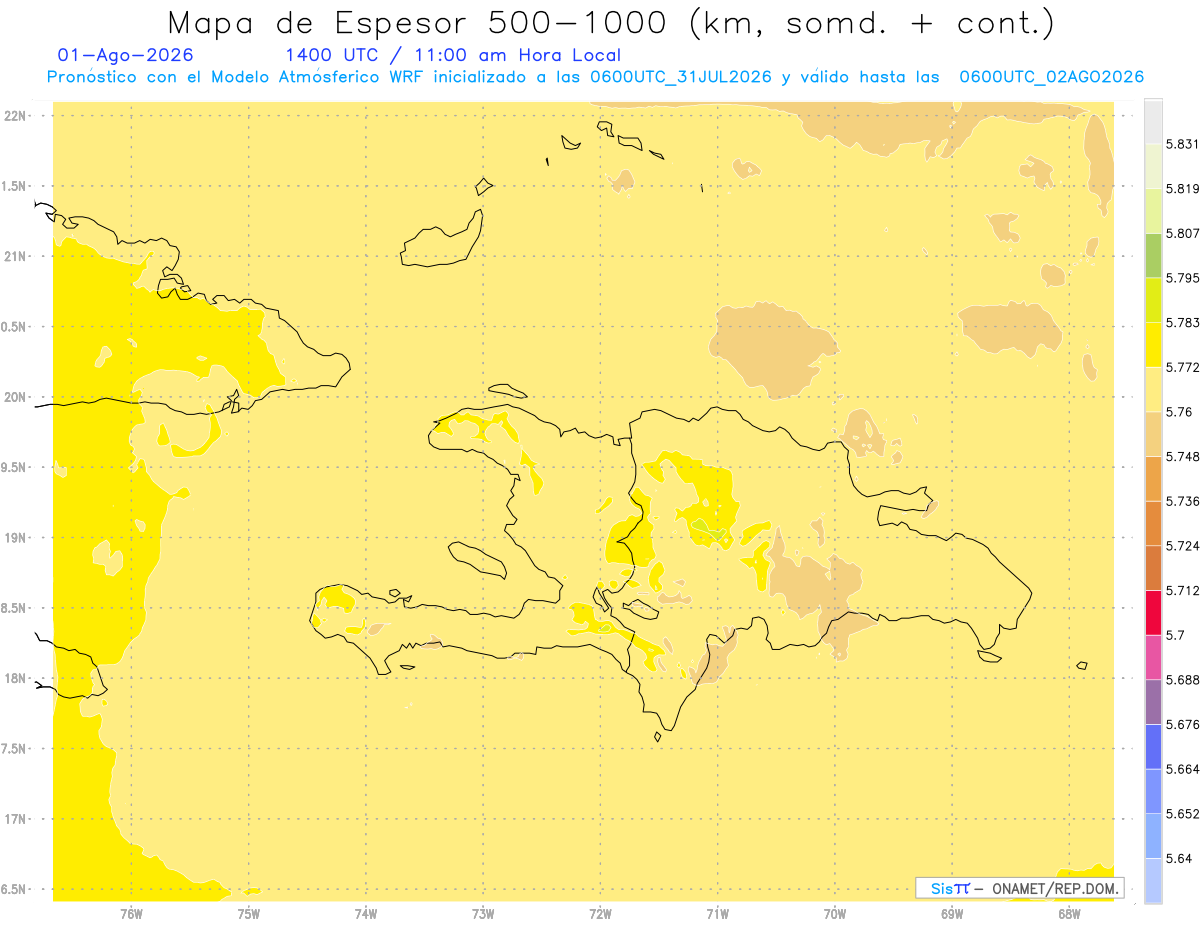Click the blue legend swatch between 5.664 and 5.676
This screenshot has width=1200, height=927.
[1154, 747]
